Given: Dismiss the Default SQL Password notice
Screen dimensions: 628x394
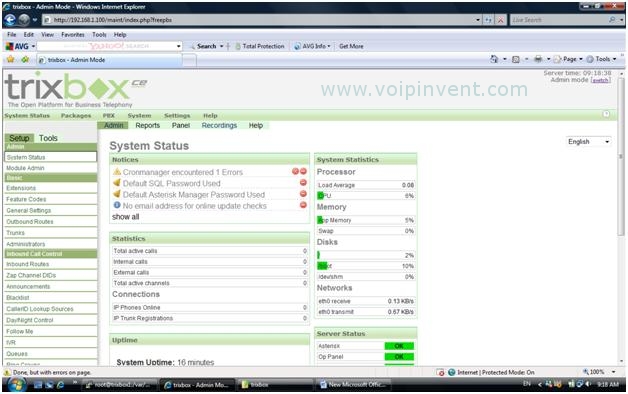Looking at the screenshot, I should [x=303, y=183].
